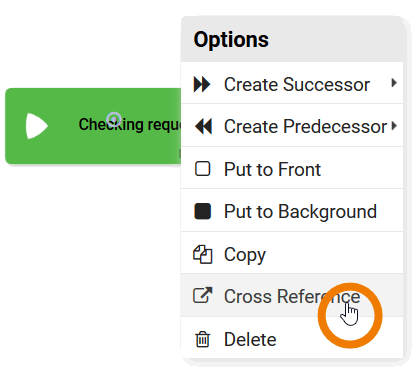Click the small circular handle on the node
418x377 pixels.
(x=114, y=119)
